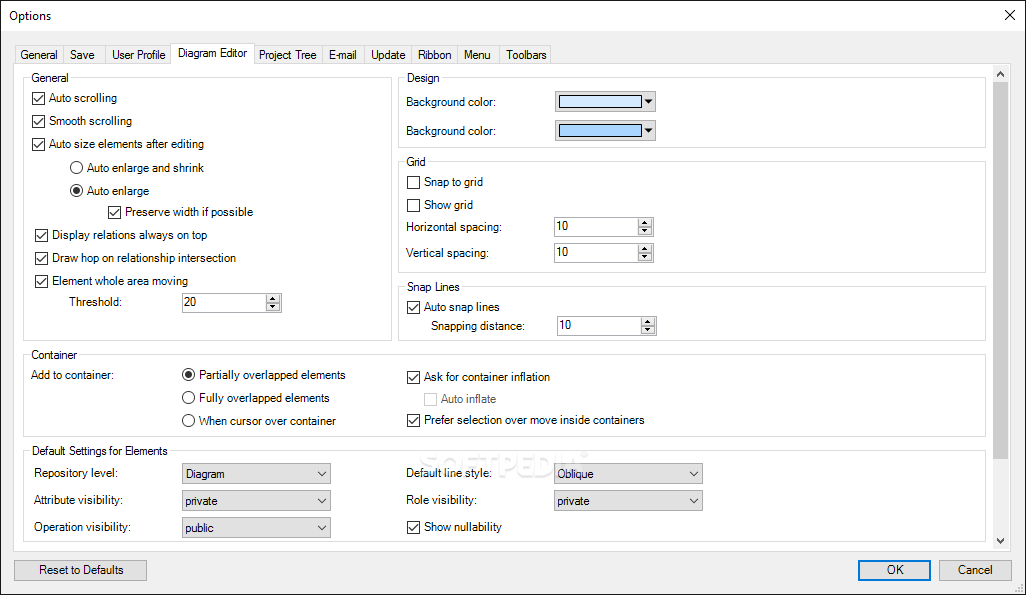The width and height of the screenshot is (1026, 595).
Task: Open the Repository level dropdown
Action: tap(257, 474)
